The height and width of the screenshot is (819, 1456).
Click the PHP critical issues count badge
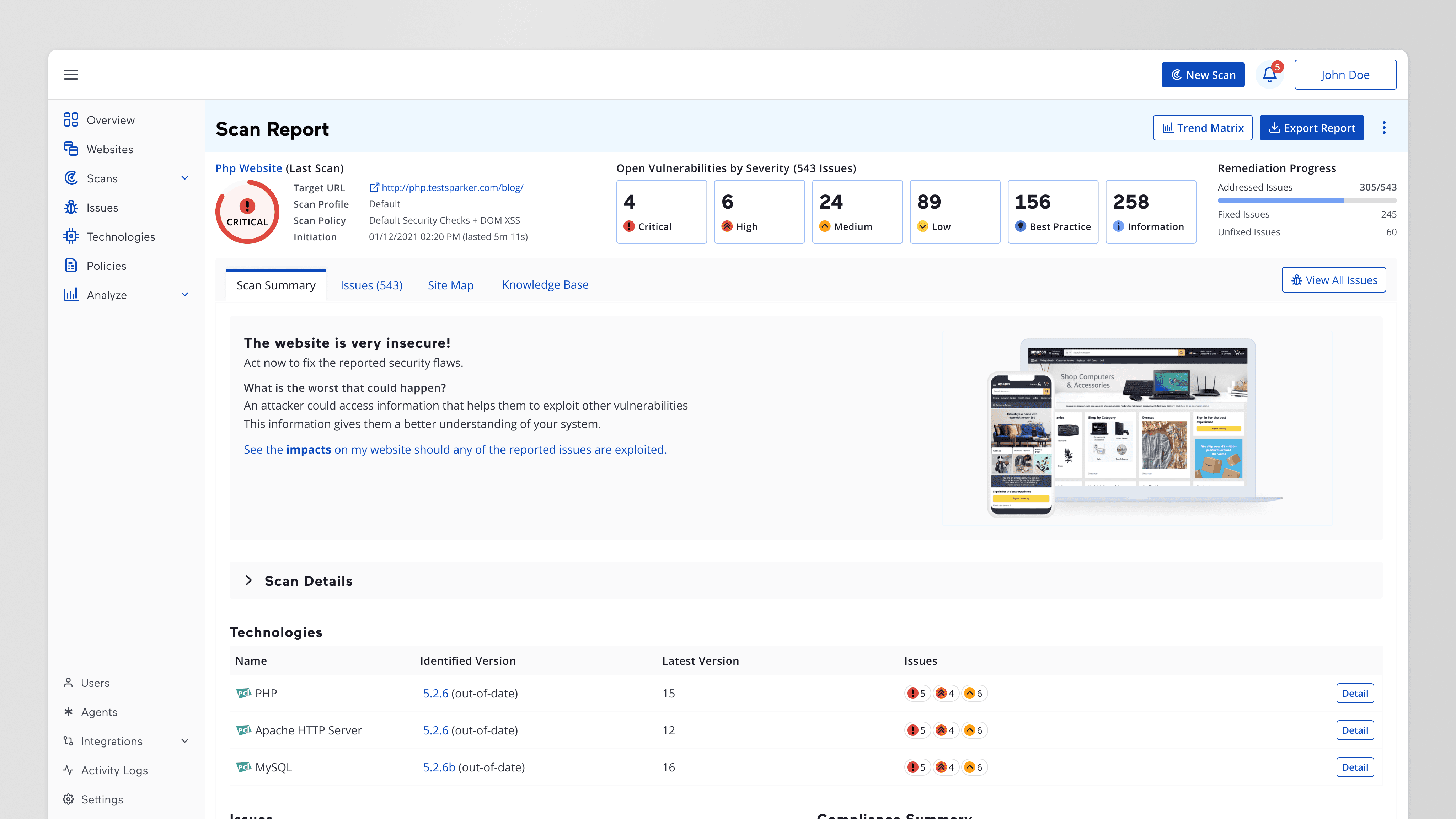pyautogui.click(x=917, y=693)
